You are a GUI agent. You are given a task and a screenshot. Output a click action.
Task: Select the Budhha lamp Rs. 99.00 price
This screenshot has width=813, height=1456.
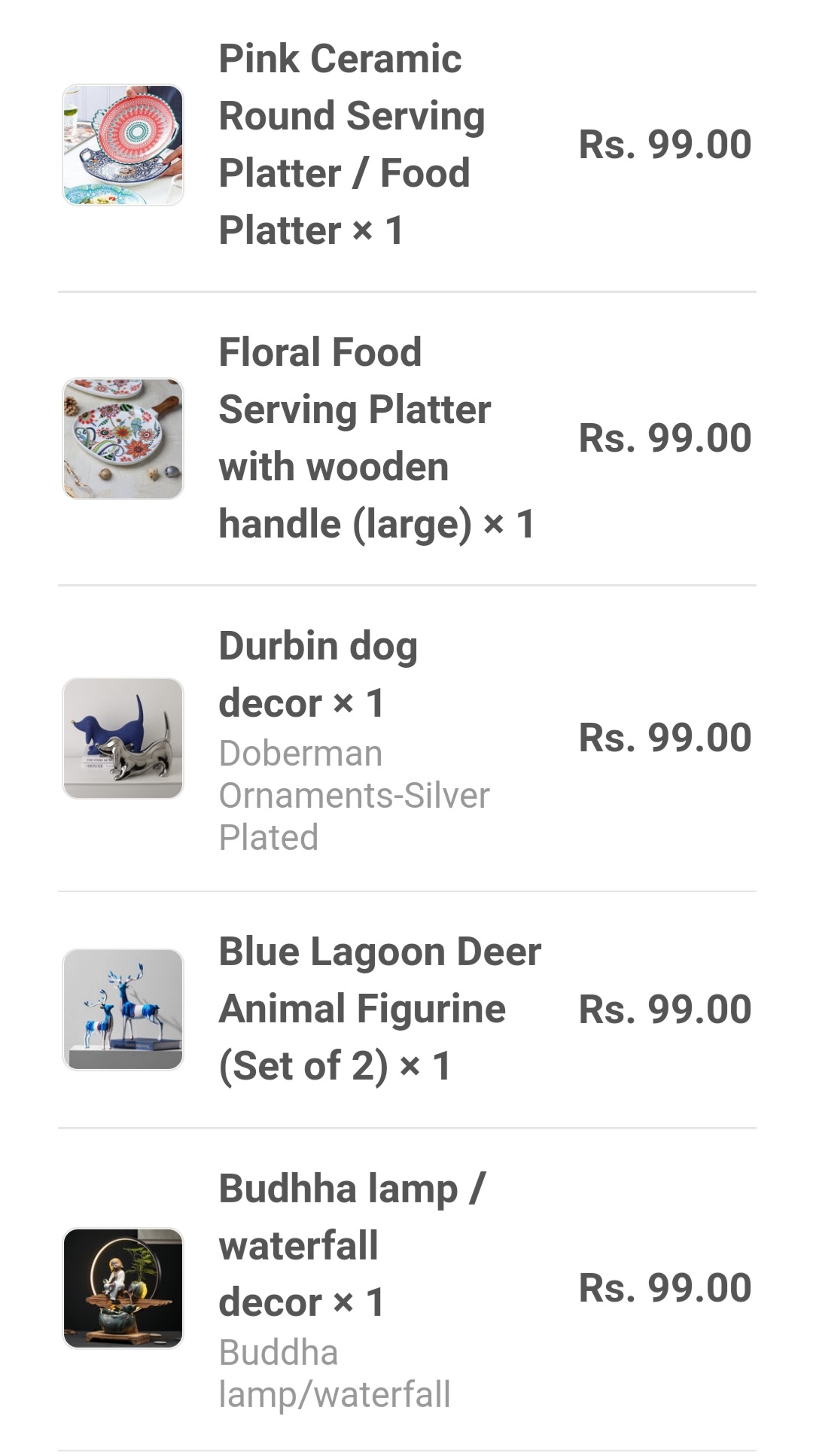(x=665, y=1287)
